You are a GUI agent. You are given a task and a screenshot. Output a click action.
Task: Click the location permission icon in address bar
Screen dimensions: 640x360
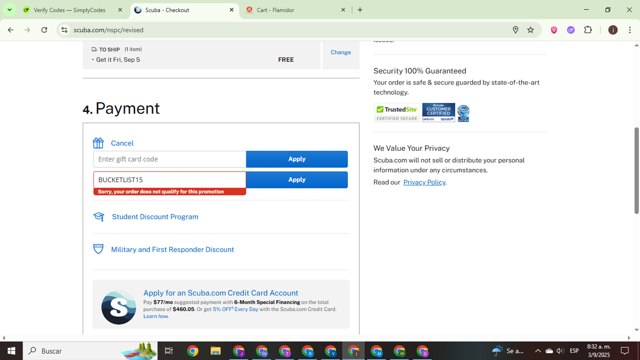515,30
